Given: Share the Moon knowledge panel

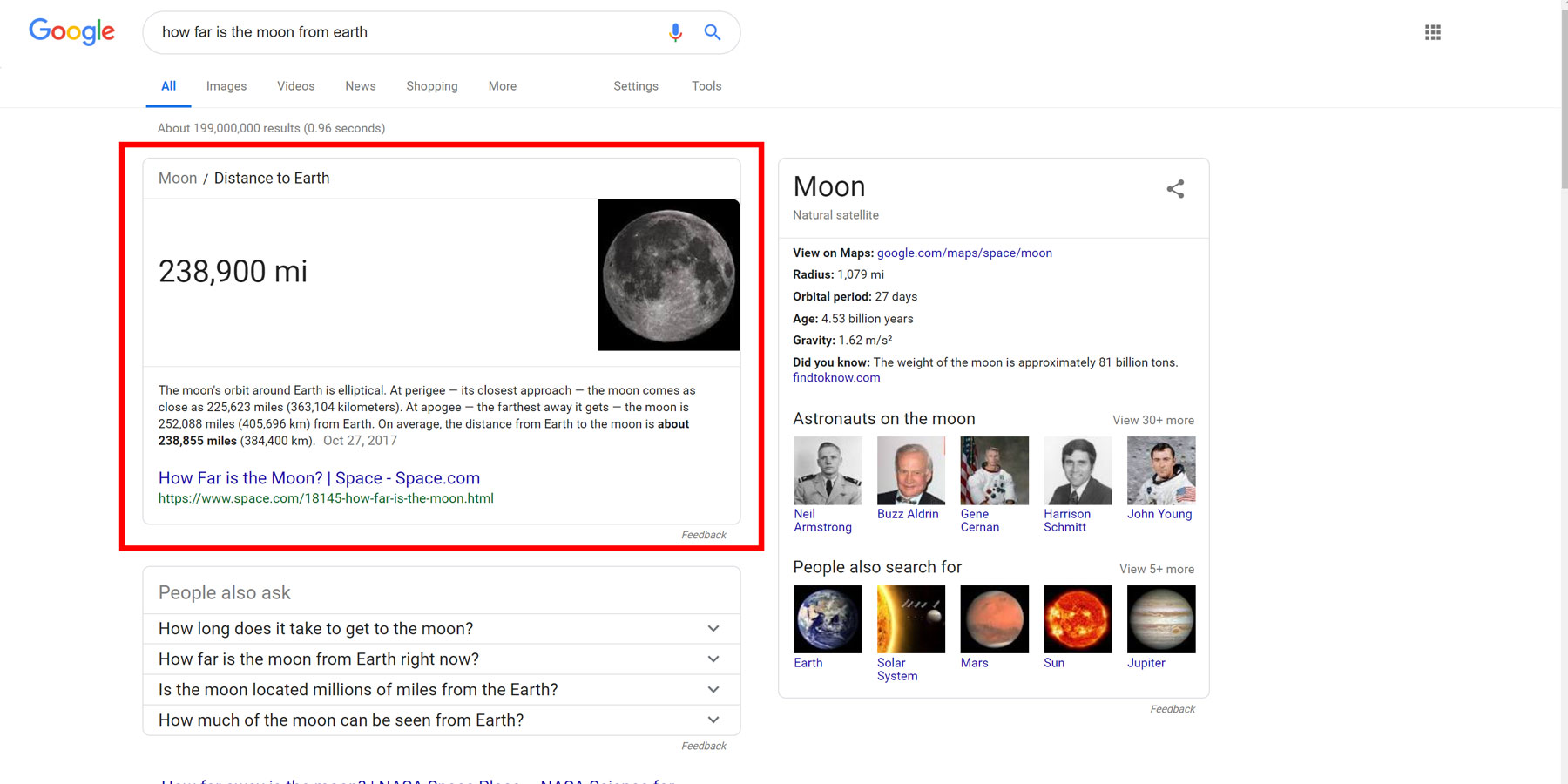Looking at the screenshot, I should [1175, 189].
